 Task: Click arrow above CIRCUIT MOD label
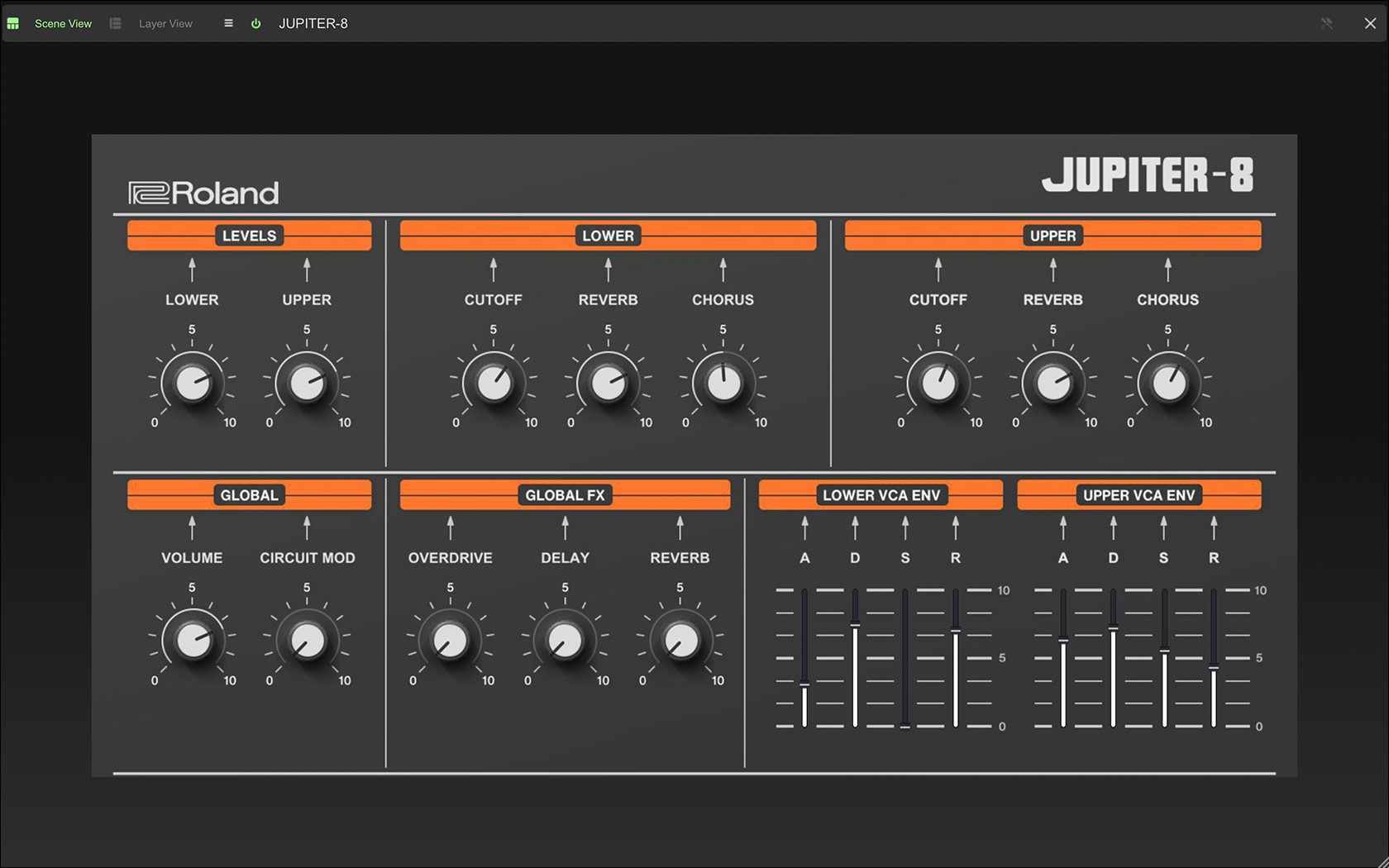[307, 527]
